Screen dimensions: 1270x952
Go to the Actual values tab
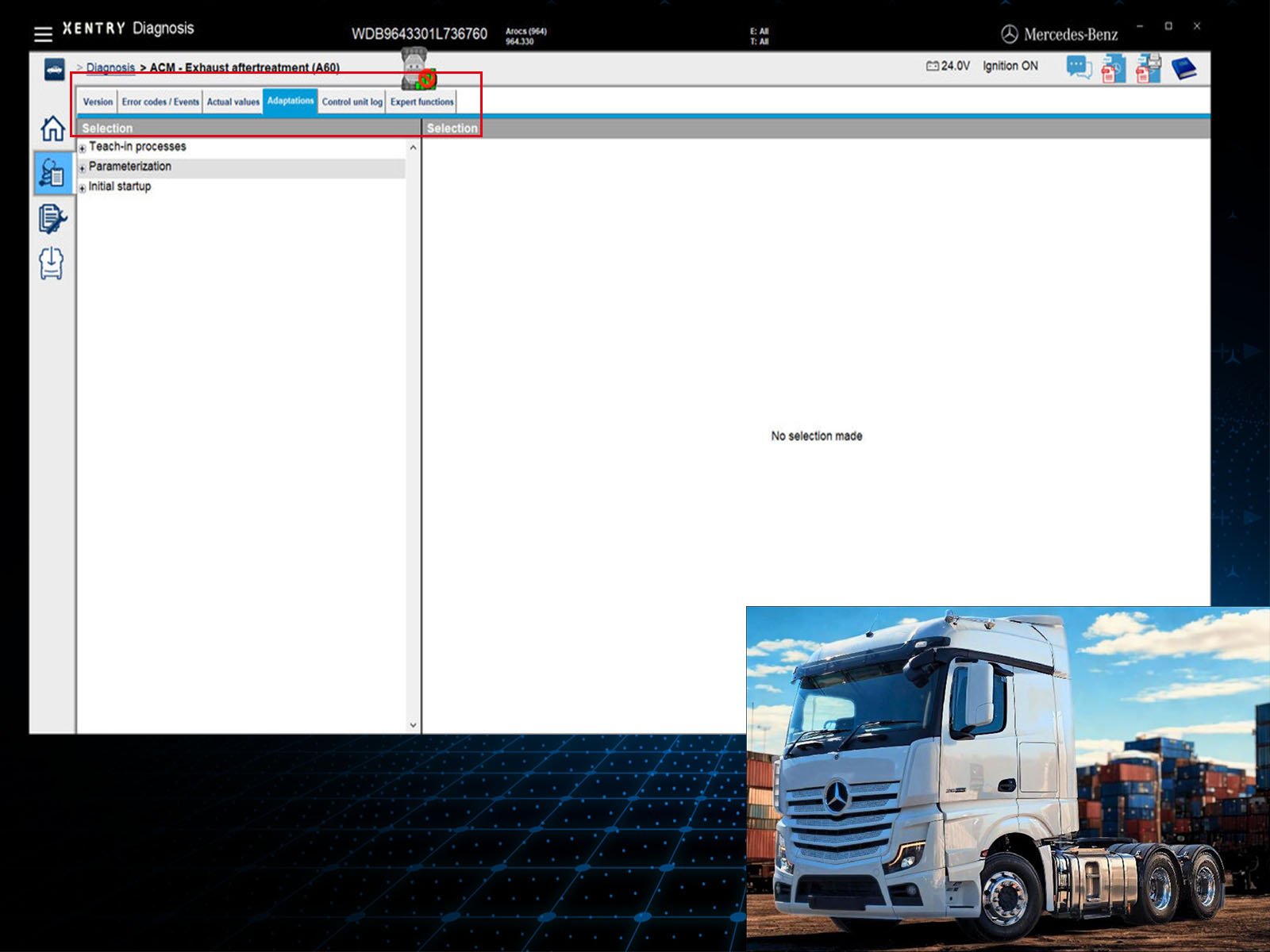coord(233,102)
